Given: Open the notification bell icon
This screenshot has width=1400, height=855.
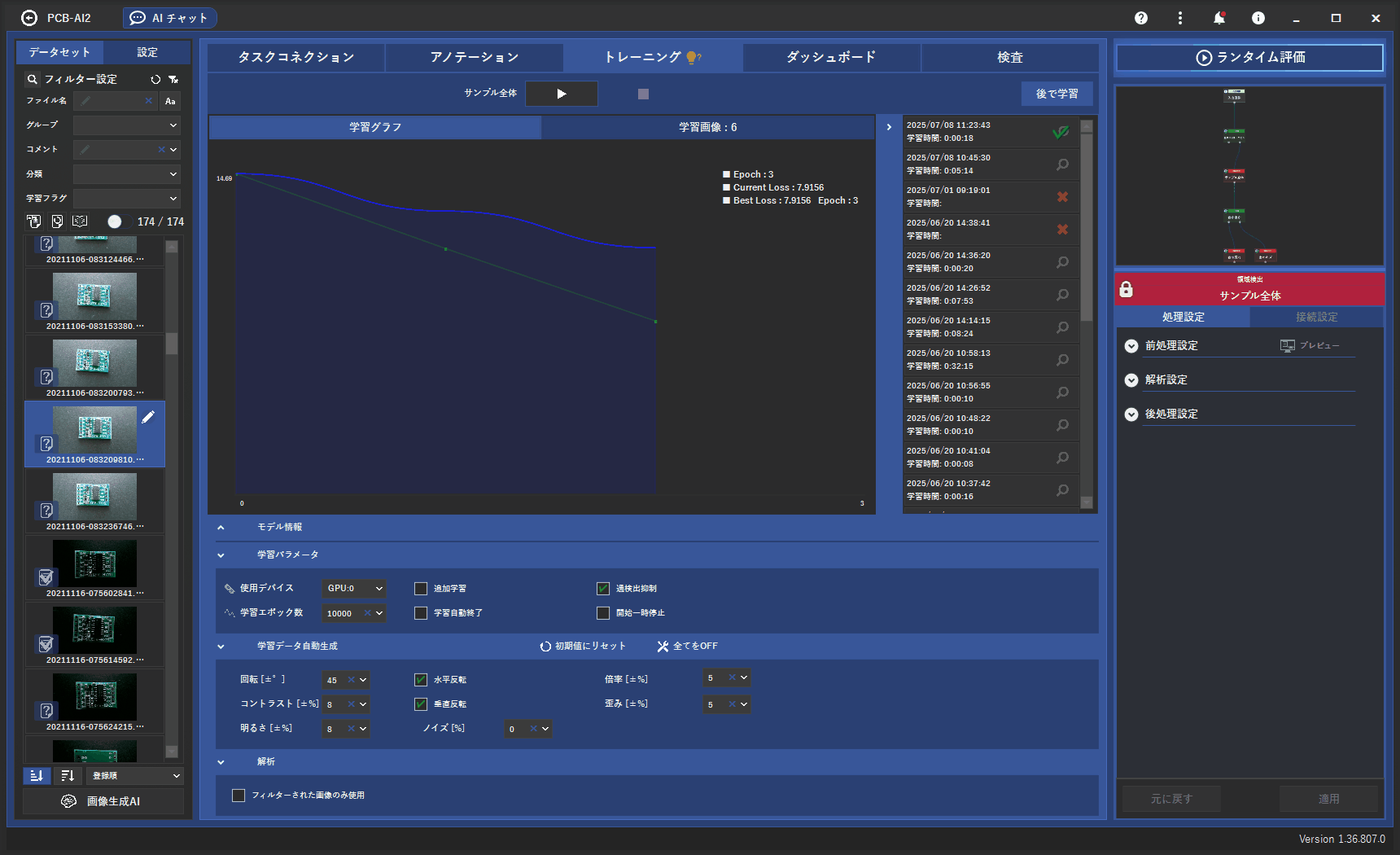Looking at the screenshot, I should point(1218,18).
